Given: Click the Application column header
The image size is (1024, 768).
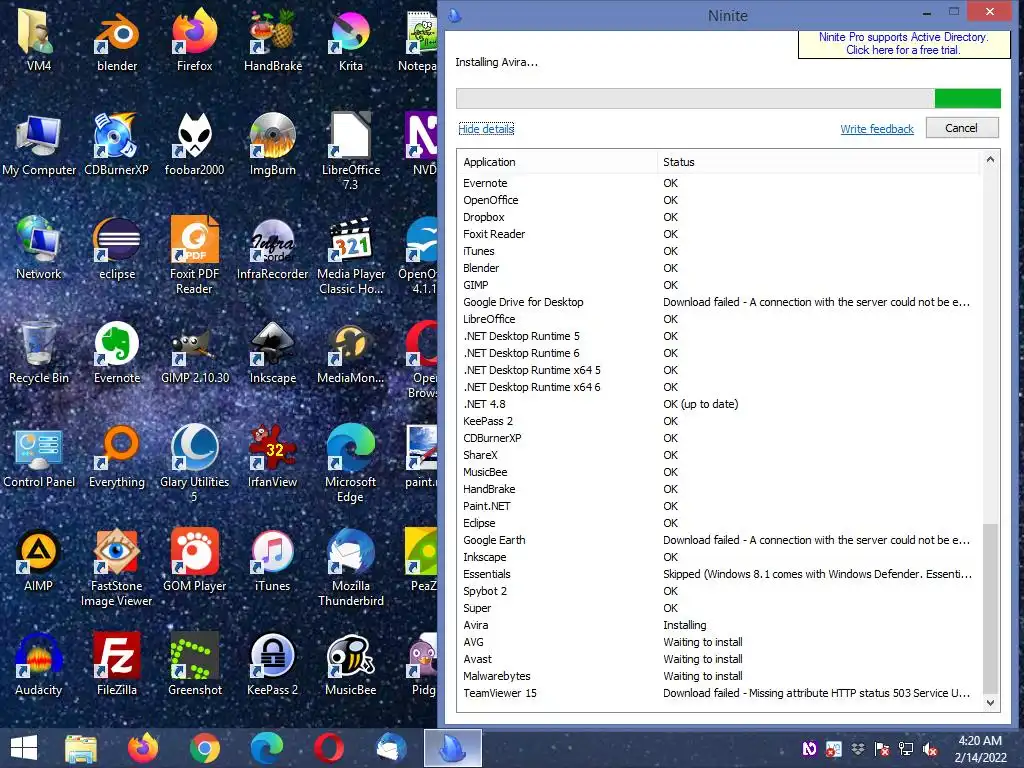Looking at the screenshot, I should click(x=557, y=162).
